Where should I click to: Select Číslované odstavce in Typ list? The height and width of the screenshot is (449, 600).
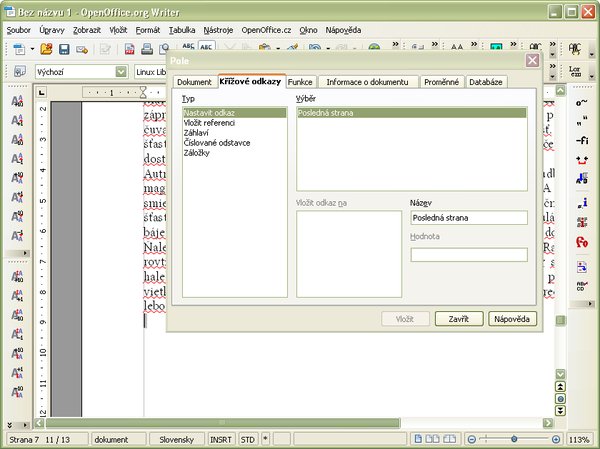235,143
